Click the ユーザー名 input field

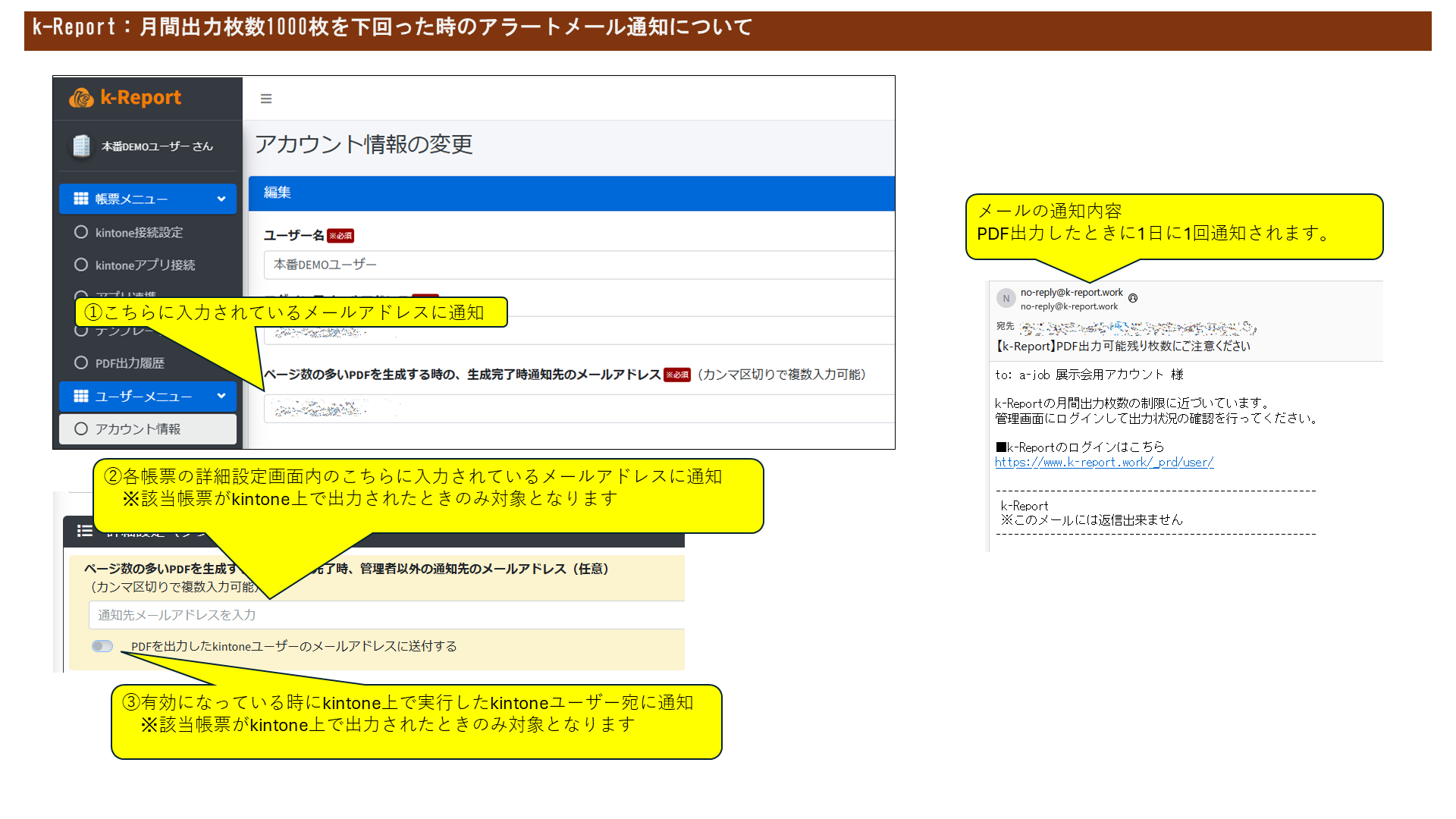coord(576,265)
